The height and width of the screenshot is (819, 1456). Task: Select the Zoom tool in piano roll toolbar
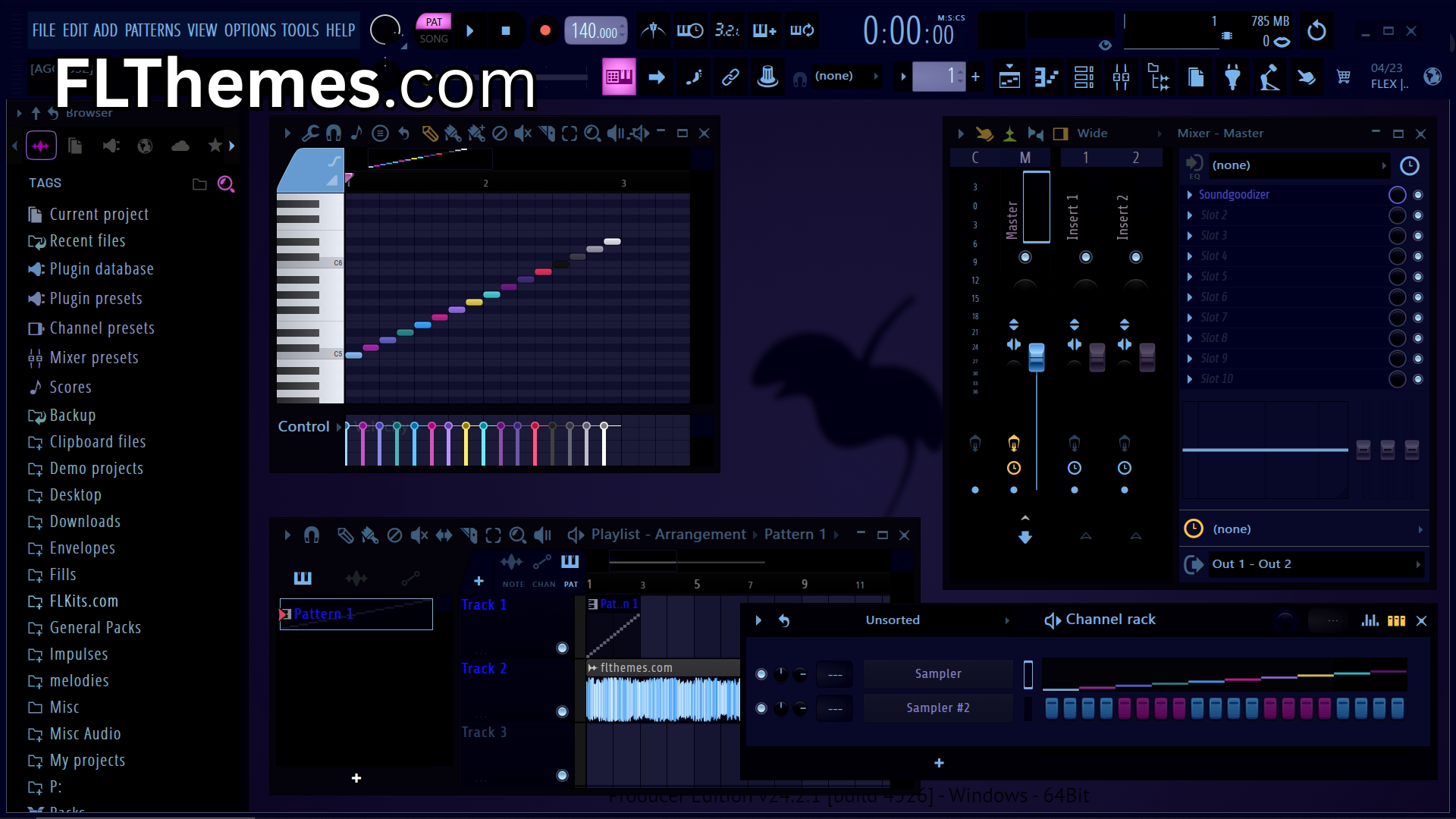coord(592,133)
